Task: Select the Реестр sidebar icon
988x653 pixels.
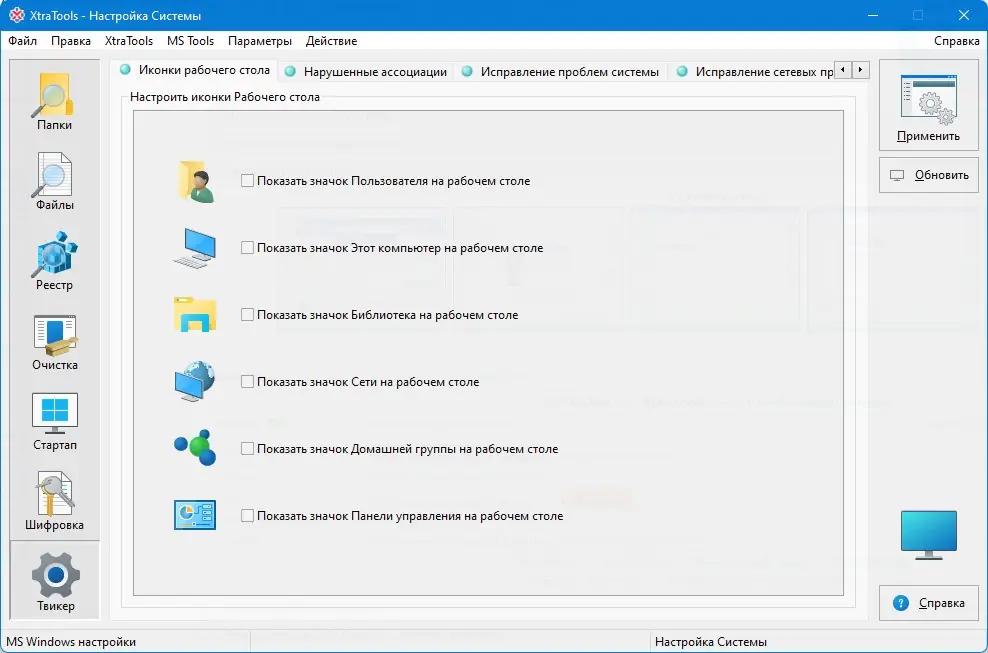Action: pyautogui.click(x=54, y=261)
